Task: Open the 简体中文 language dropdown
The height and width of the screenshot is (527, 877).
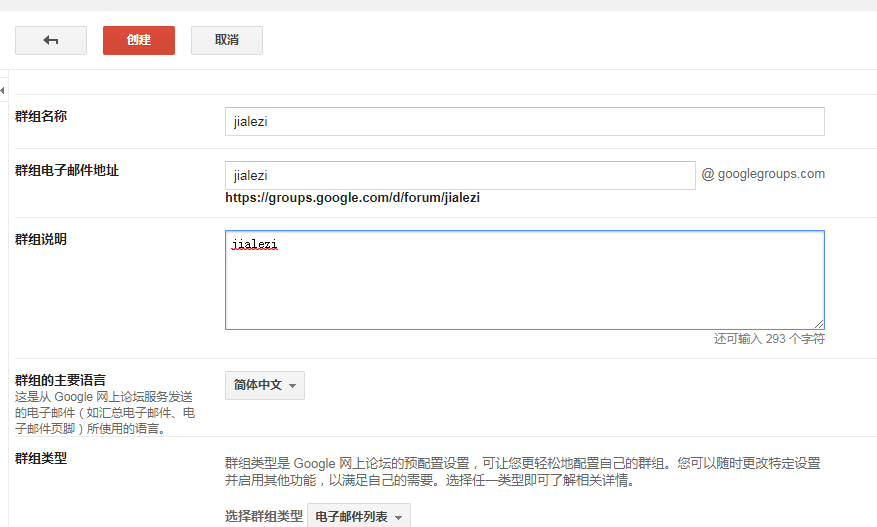Action: 265,385
